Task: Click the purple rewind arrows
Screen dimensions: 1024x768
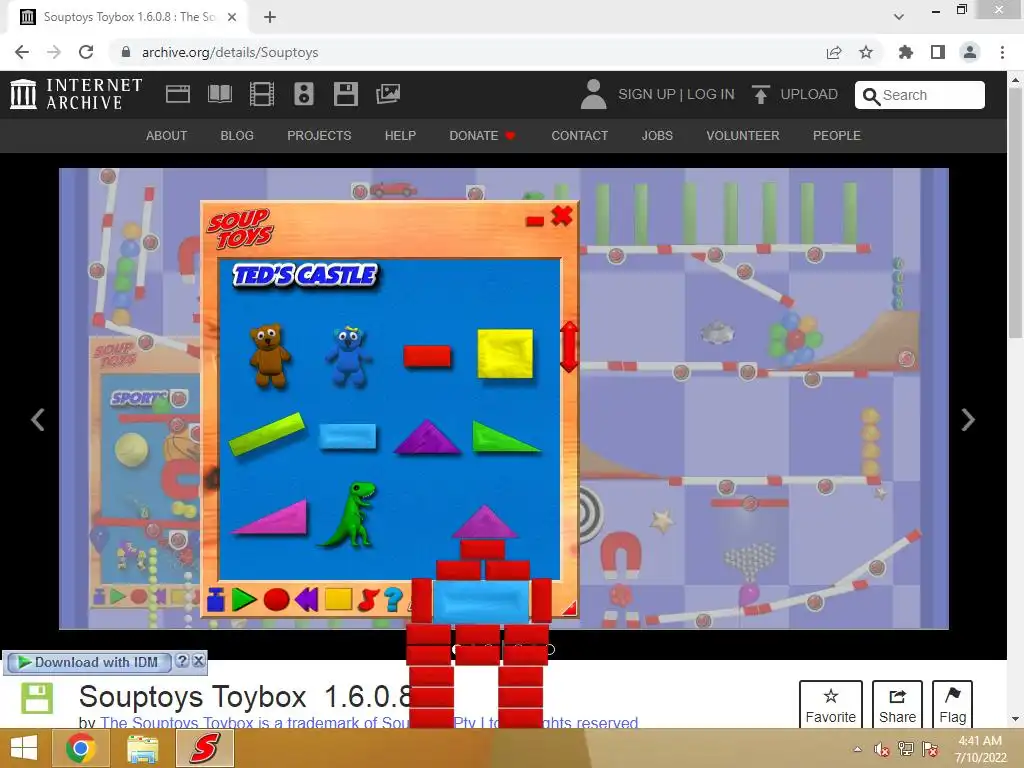Action: click(306, 600)
